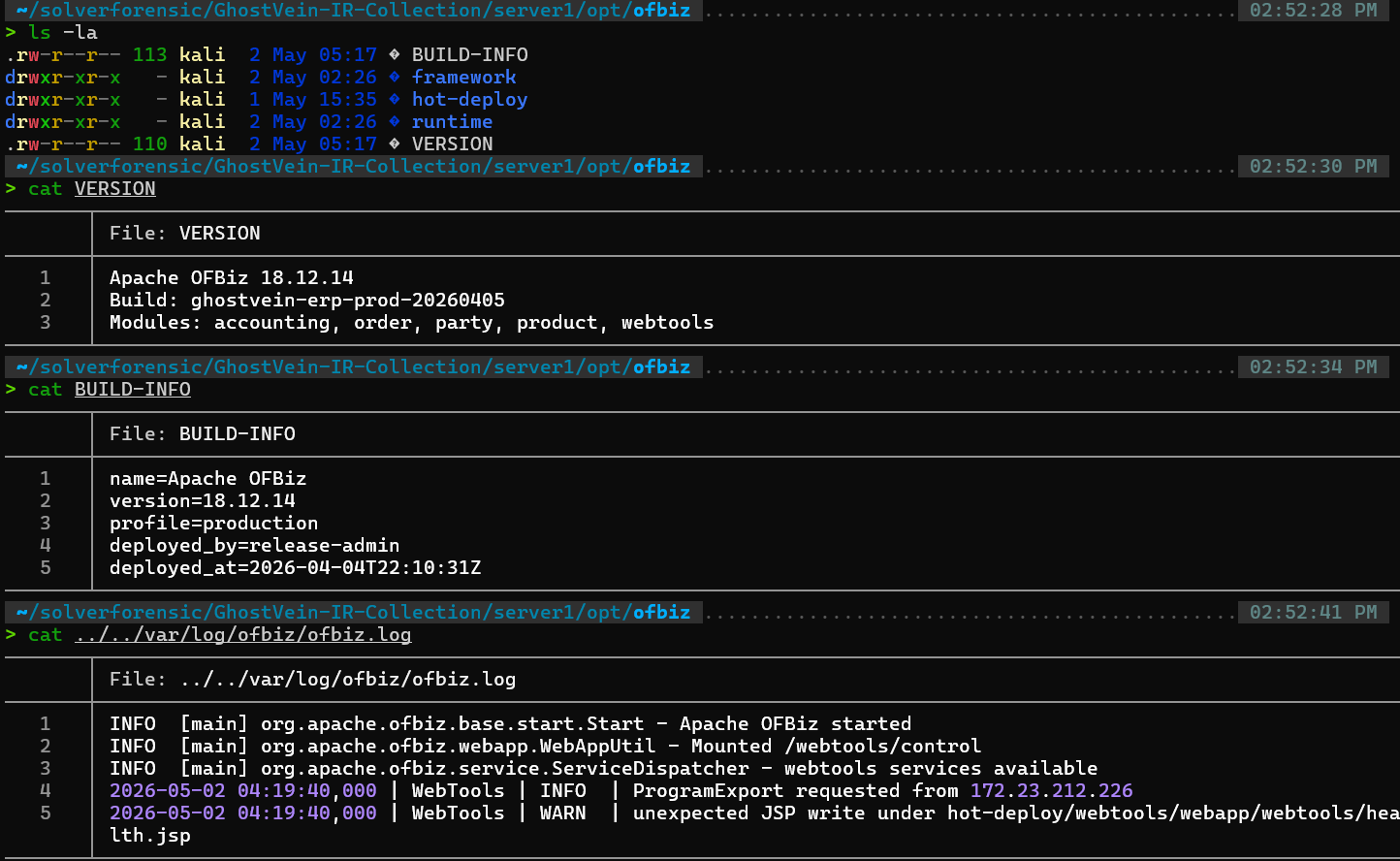Click the folder glyph beside framework
This screenshot has height=861, width=1400.
395,78
